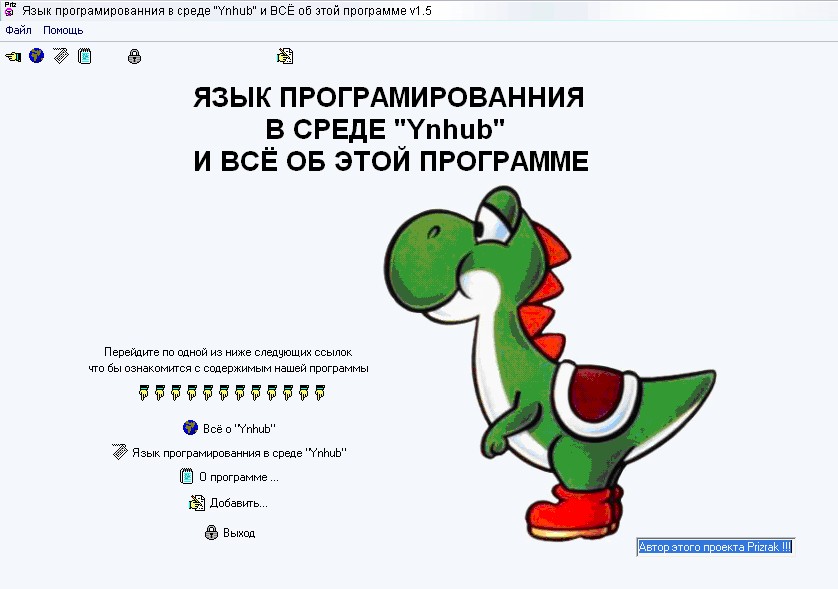The width and height of the screenshot is (838, 589).
Task: Click the author field mentioning Prizrak
Action: [x=715, y=547]
